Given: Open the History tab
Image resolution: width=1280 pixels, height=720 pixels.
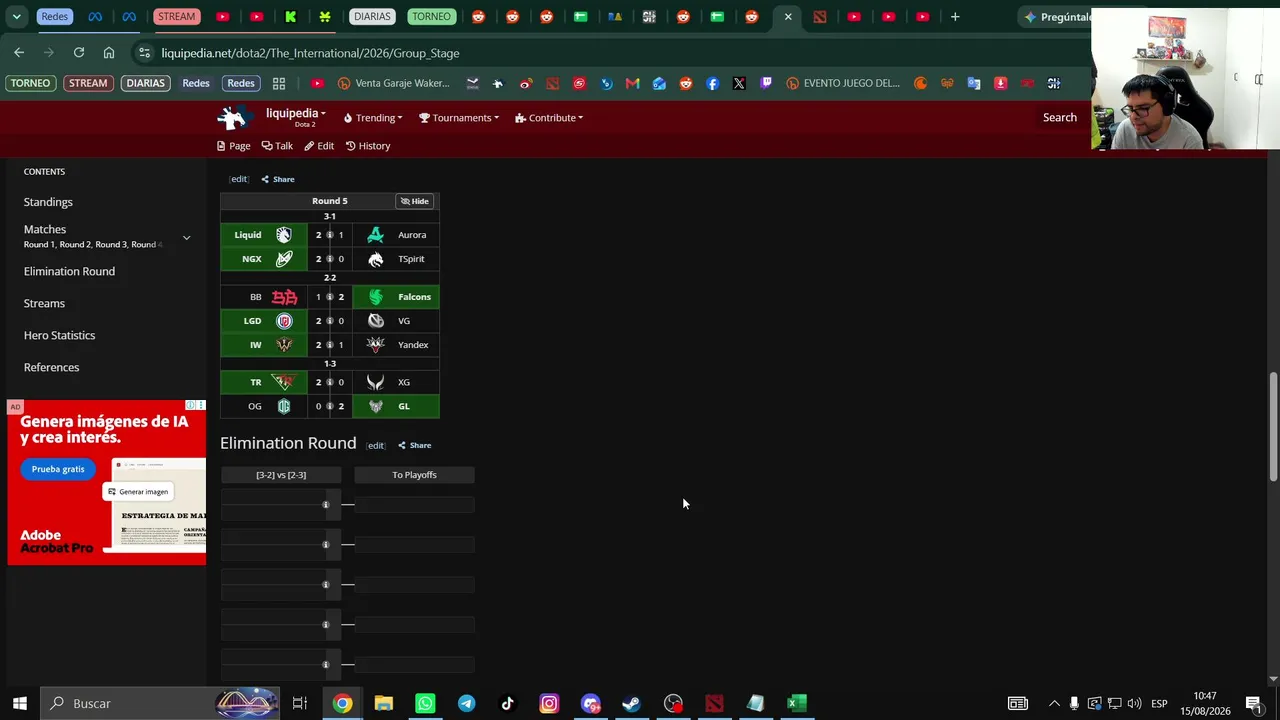Looking at the screenshot, I should (368, 146).
